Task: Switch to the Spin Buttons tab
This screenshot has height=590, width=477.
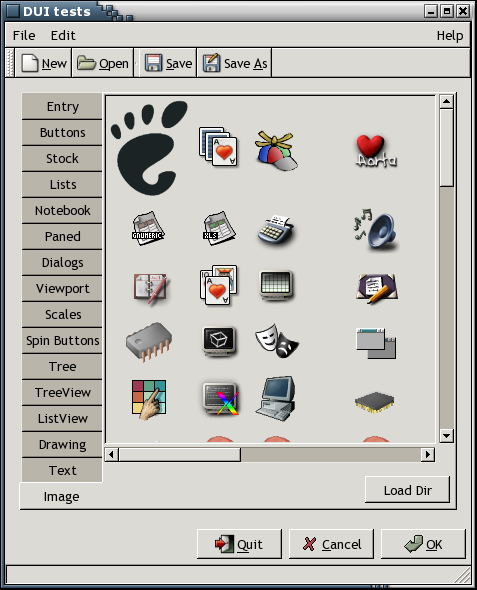Action: click(62, 341)
